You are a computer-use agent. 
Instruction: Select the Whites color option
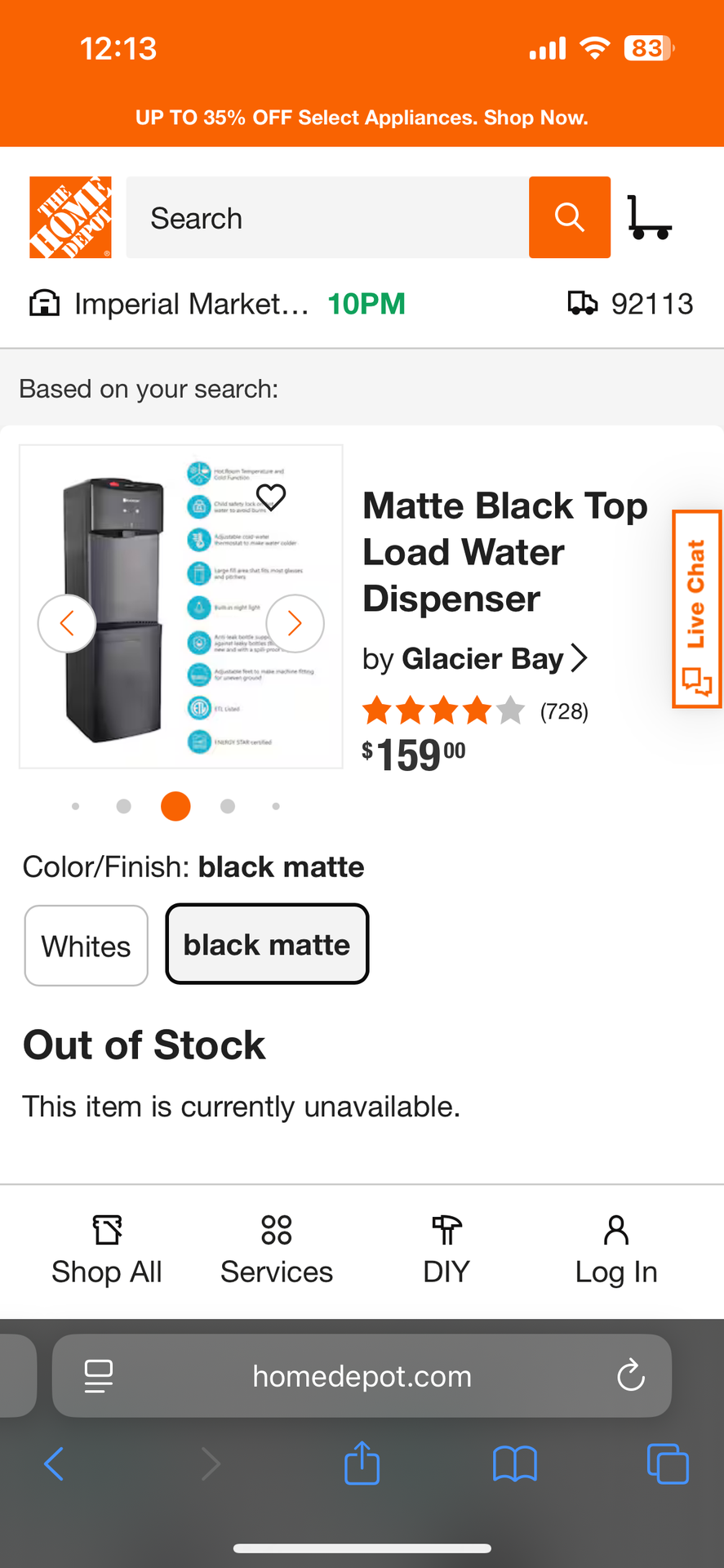tap(86, 946)
